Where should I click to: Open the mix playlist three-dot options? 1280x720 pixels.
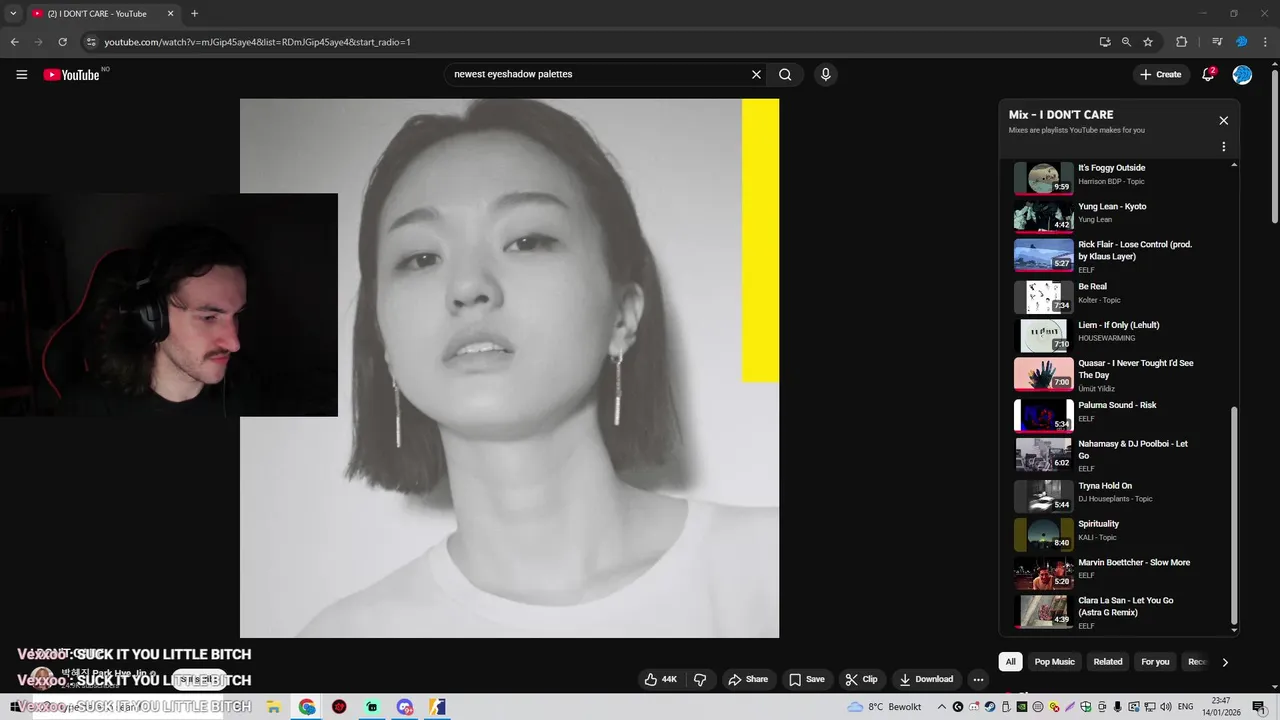click(1223, 146)
